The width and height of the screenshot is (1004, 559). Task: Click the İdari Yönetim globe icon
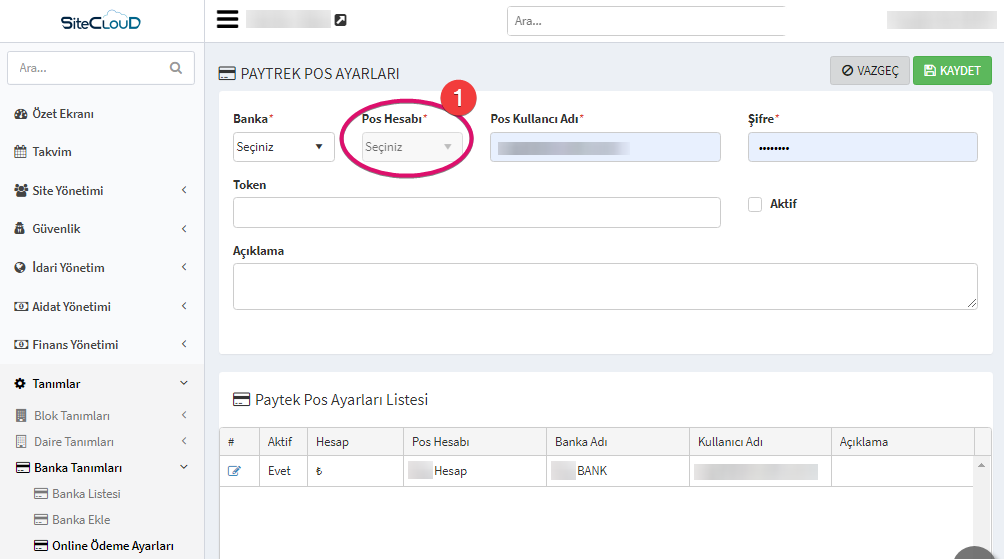(x=20, y=268)
